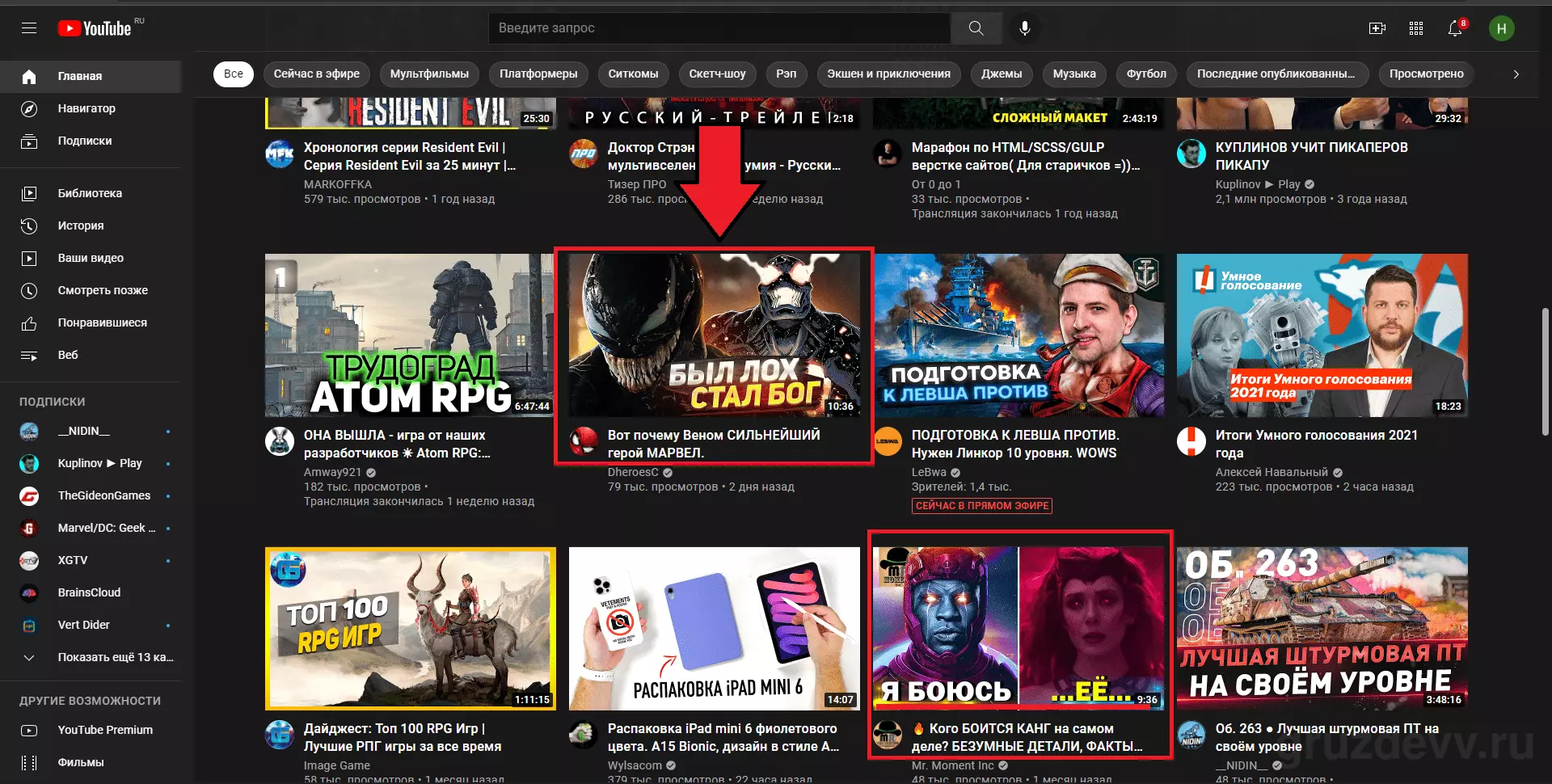1552x784 pixels.
Task: Open the account avatar menu
Action: click(1501, 28)
